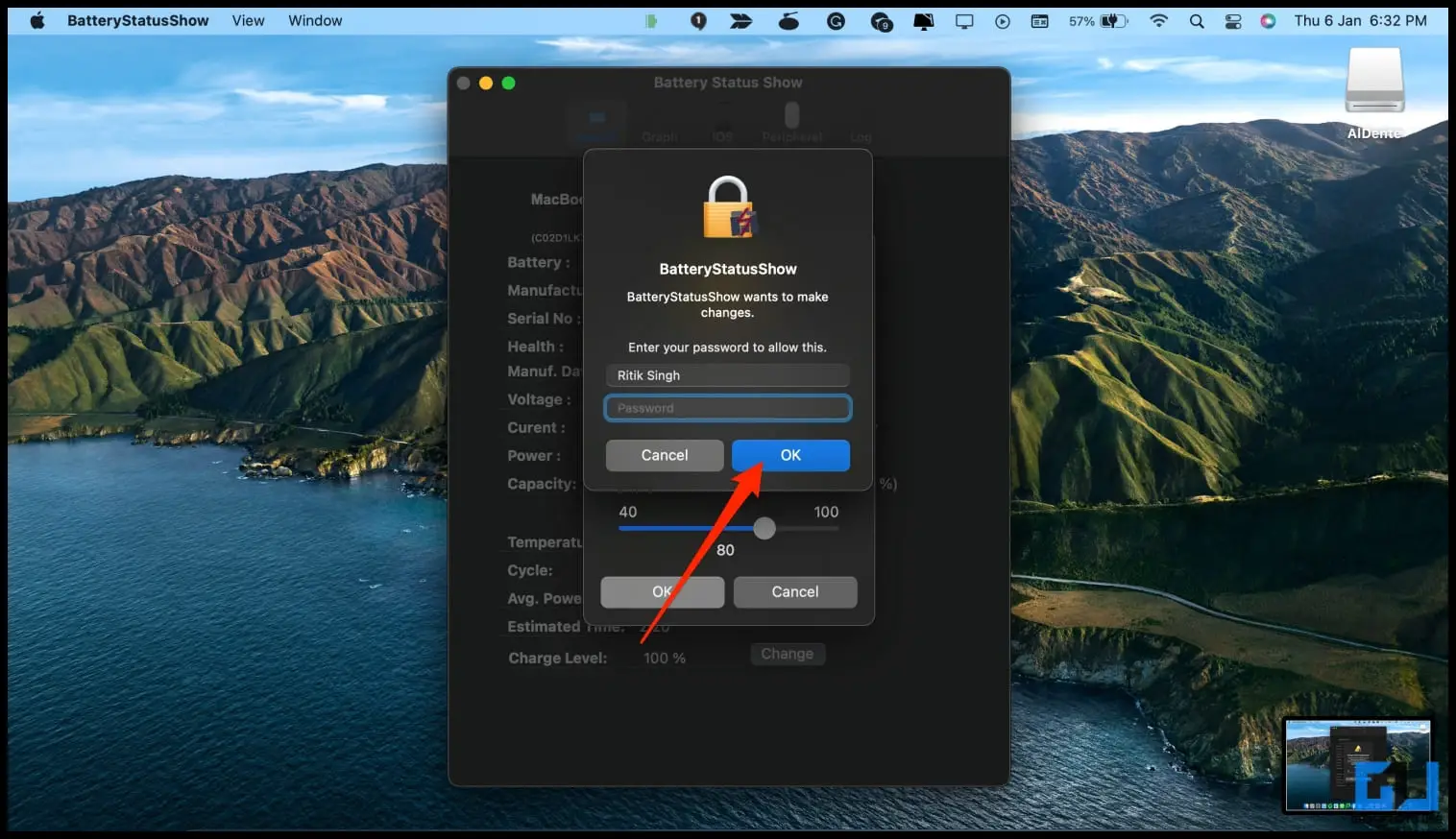1456x839 pixels.
Task: Click OK in the charge level sheet
Action: click(x=663, y=591)
